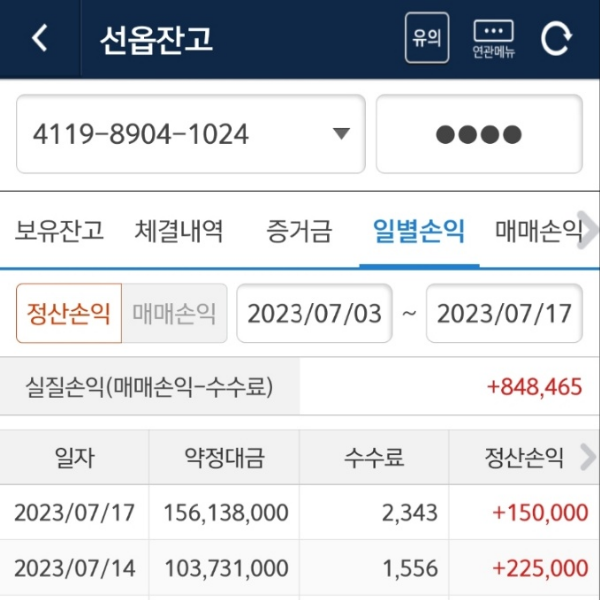Switch to 매매손익 toggle option
Image resolution: width=600 pixels, height=600 pixels.
click(x=175, y=313)
